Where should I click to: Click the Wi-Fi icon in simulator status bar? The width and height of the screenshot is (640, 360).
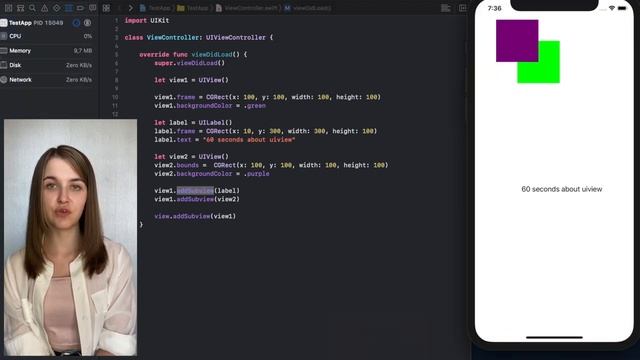tap(611, 8)
